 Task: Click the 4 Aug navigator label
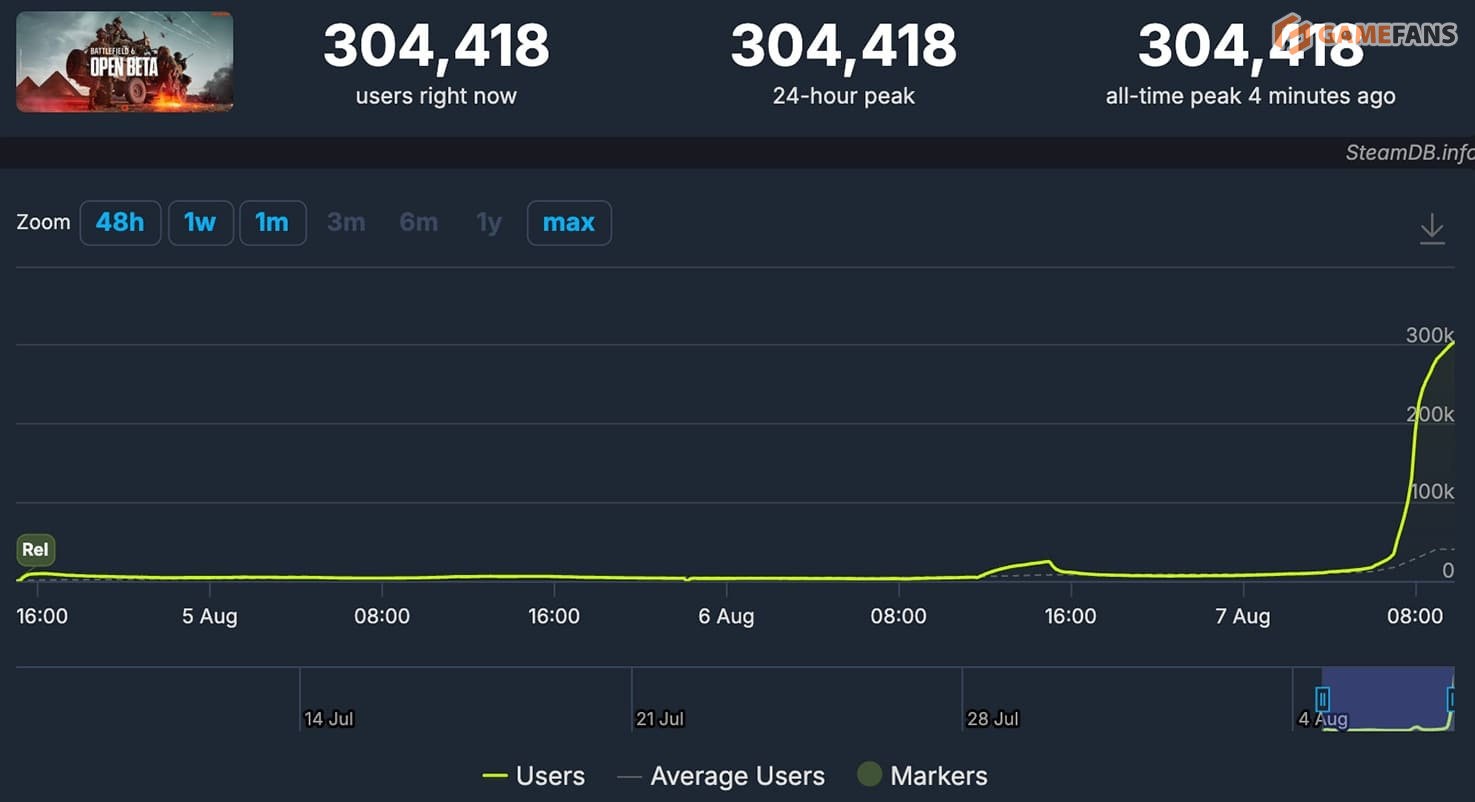(x=1323, y=719)
